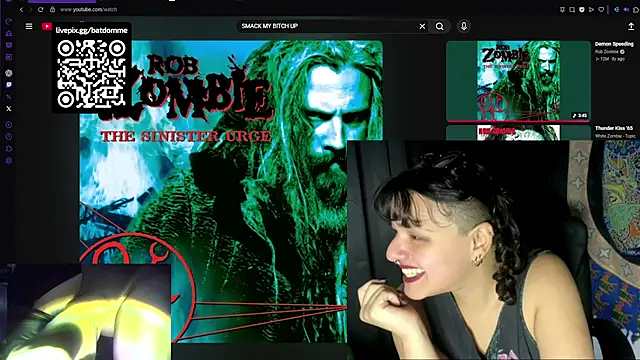Viewport: 640px width, 360px height.
Task: Open the YouTube hamburger guide menu
Action: 29,26
